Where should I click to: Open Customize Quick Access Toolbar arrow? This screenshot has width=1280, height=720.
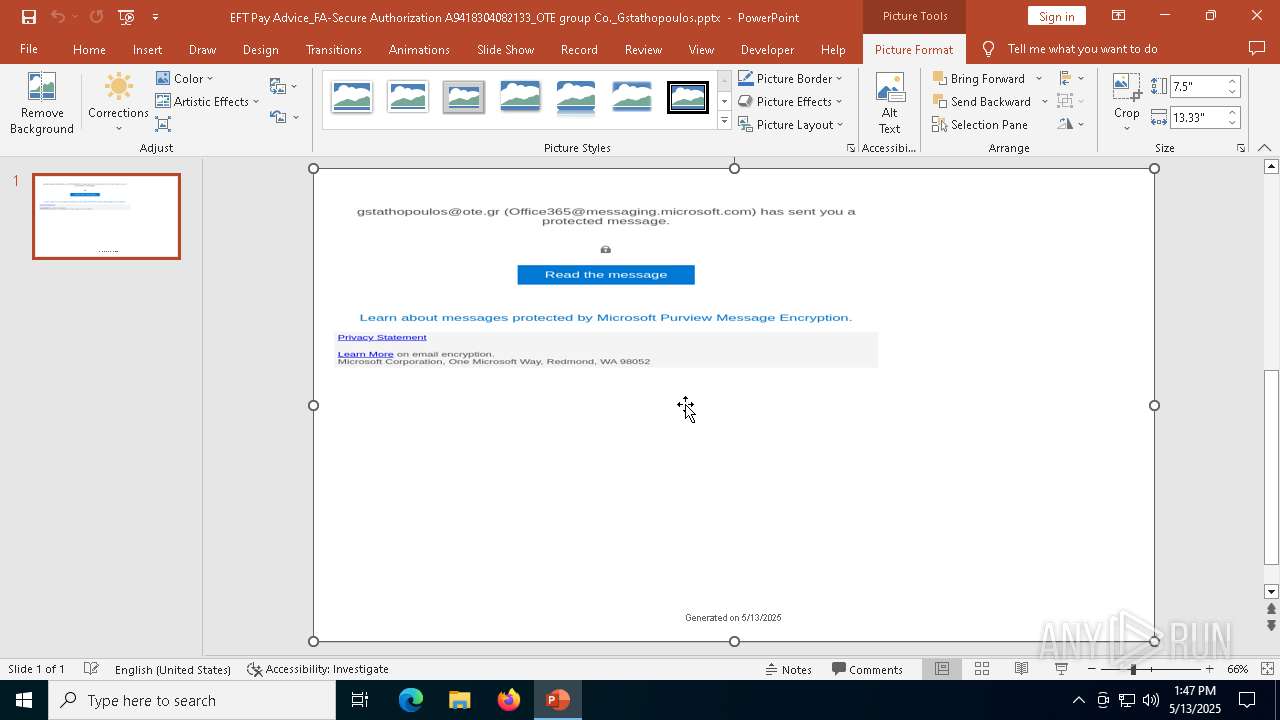(155, 17)
